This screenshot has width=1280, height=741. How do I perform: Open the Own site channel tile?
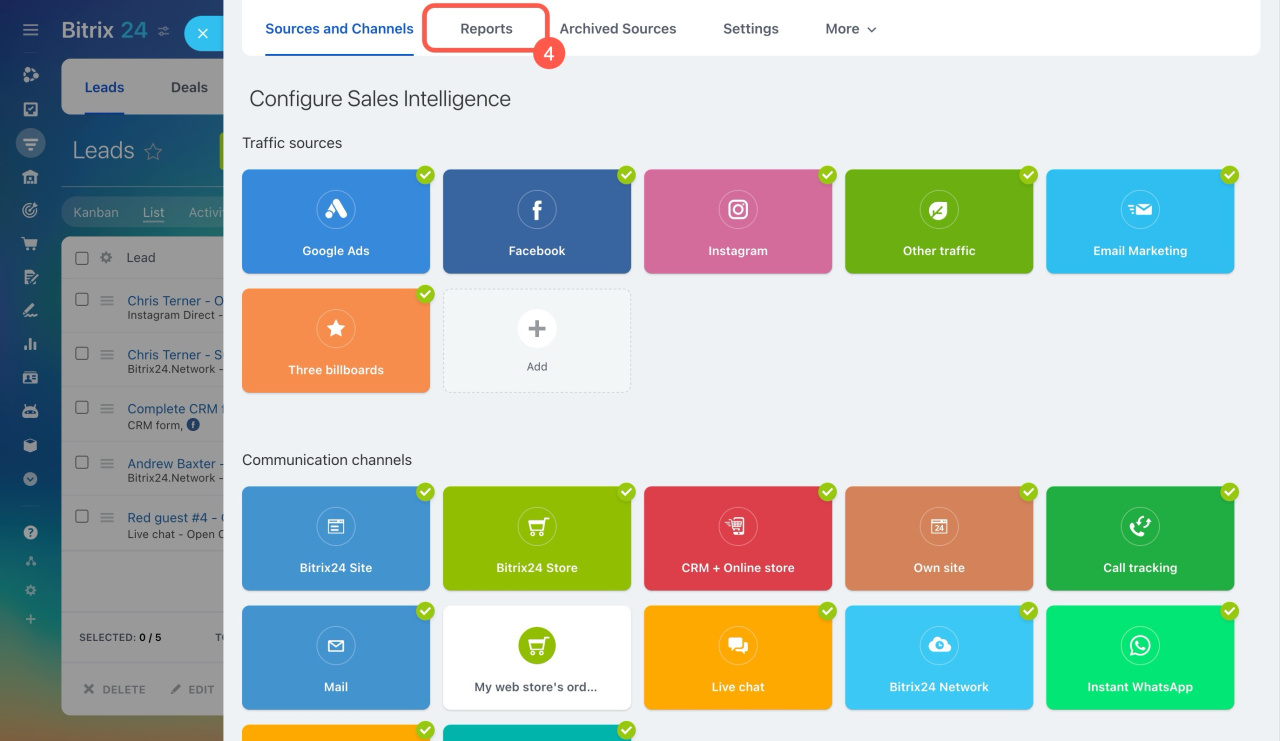(x=939, y=538)
